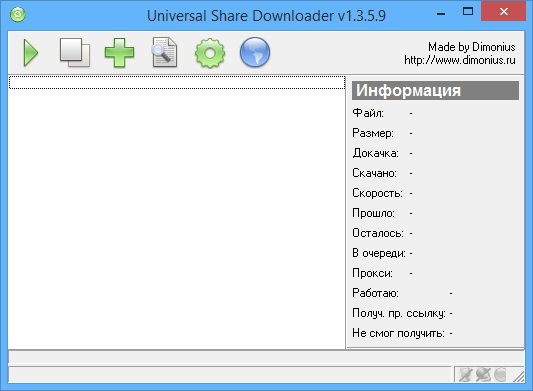
Task: Click the last status bar mouse icon
Action: (x=500, y=375)
